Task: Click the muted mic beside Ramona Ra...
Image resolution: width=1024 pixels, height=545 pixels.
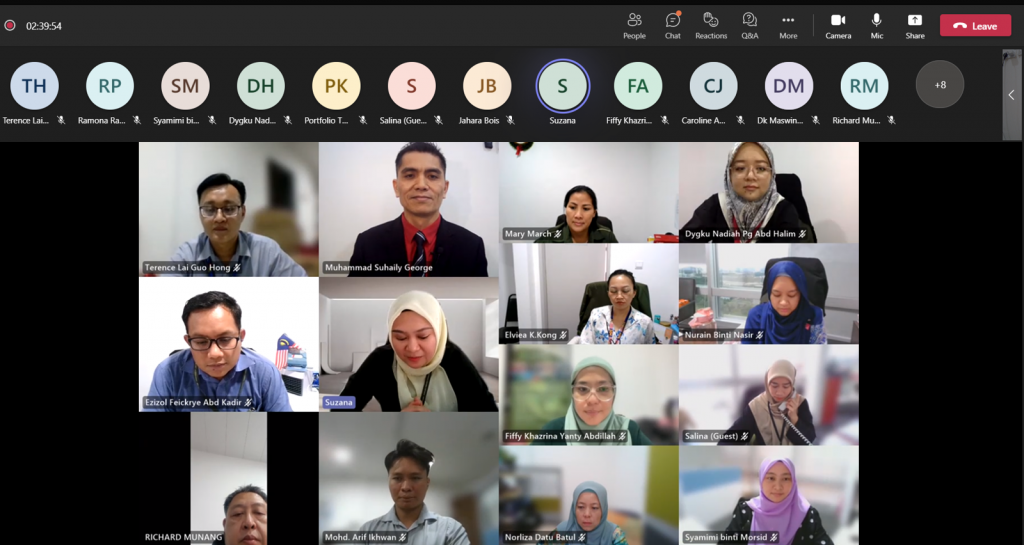Action: coord(136,120)
